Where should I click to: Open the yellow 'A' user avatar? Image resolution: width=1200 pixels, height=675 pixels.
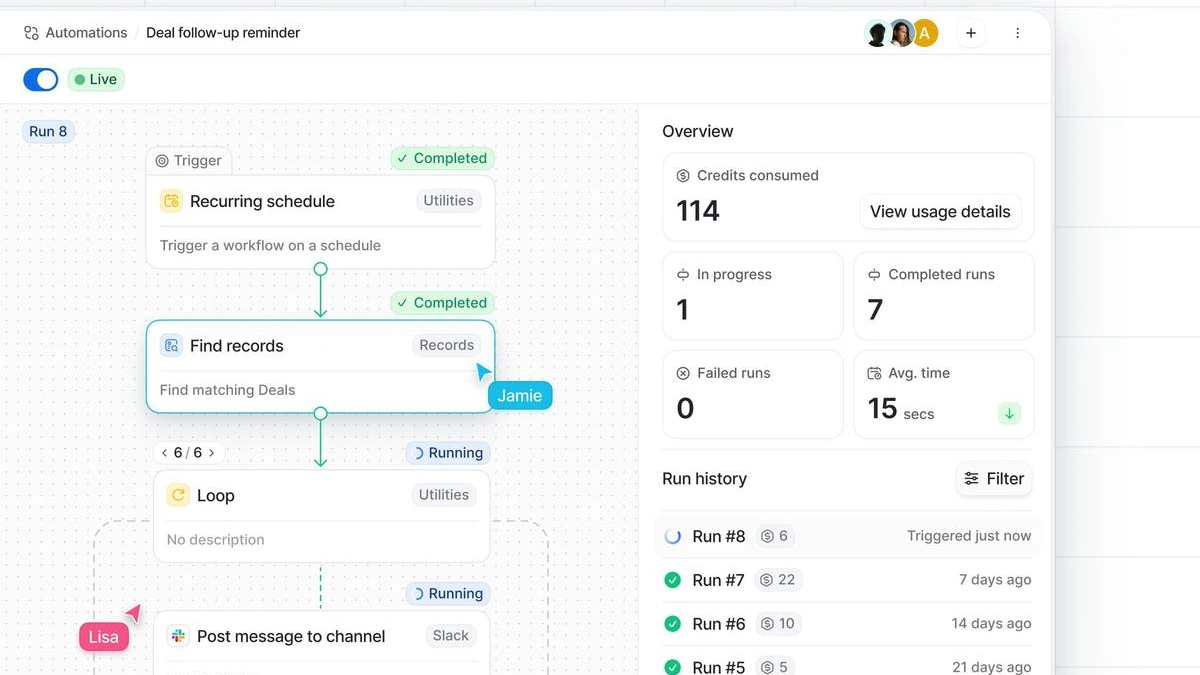click(925, 33)
